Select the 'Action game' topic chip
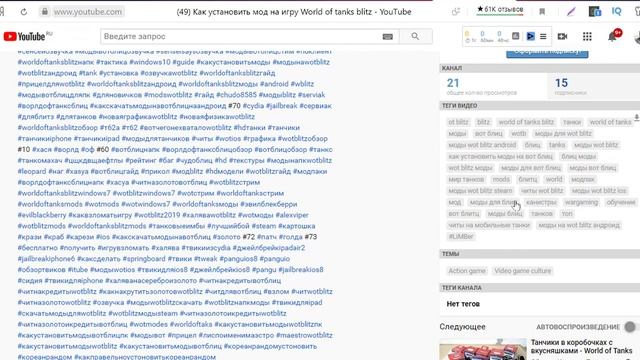Viewport: 640px width, 360px height. 467,271
